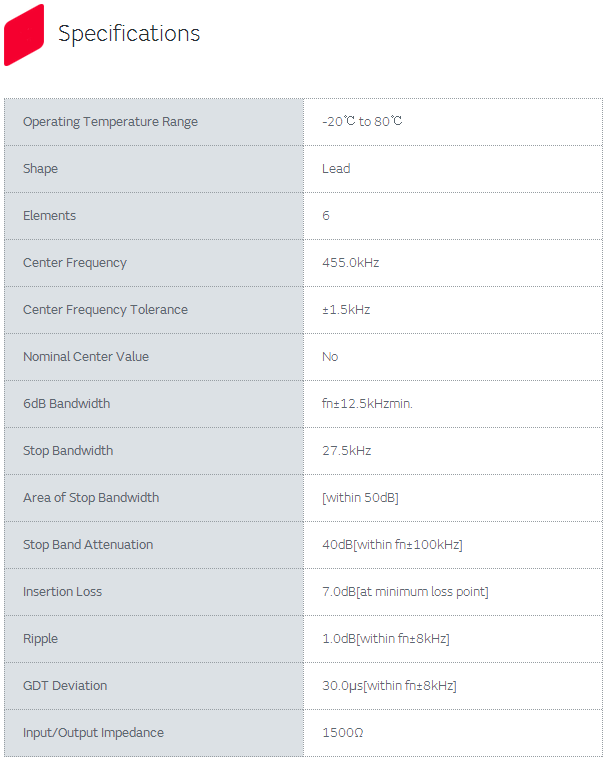Image resolution: width=604 pixels, height=760 pixels.
Task: Click the fn±12.5kHzmin. value
Action: pyautogui.click(x=367, y=404)
